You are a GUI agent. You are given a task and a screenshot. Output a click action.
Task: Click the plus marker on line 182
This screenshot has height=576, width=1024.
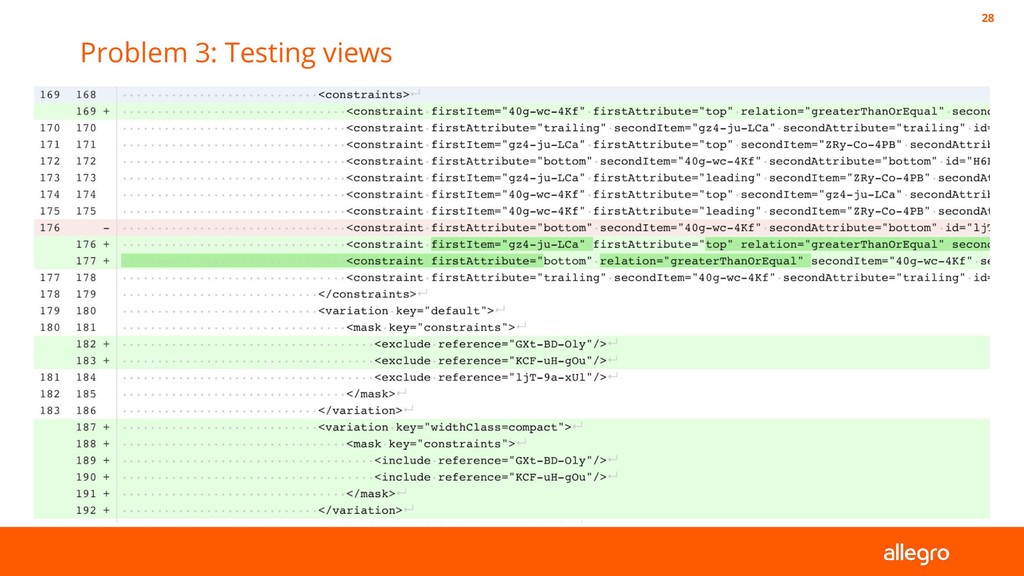tap(106, 344)
